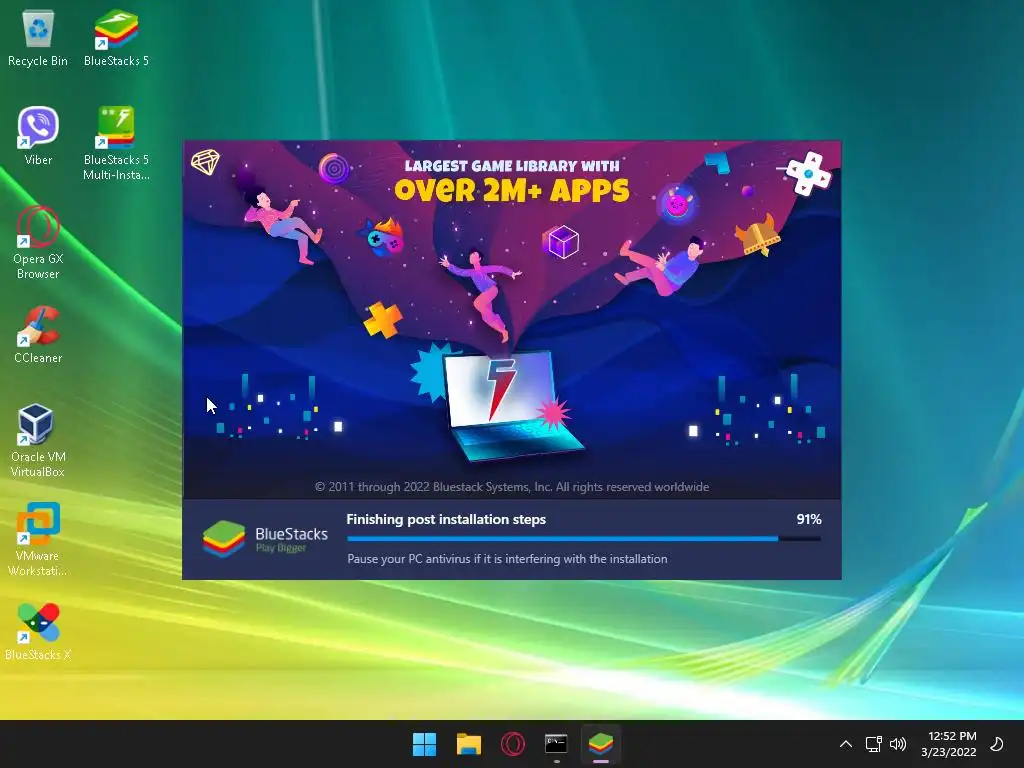Screen dimensions: 1024x768
Task: Open Opera GX from the taskbar
Action: (x=513, y=744)
